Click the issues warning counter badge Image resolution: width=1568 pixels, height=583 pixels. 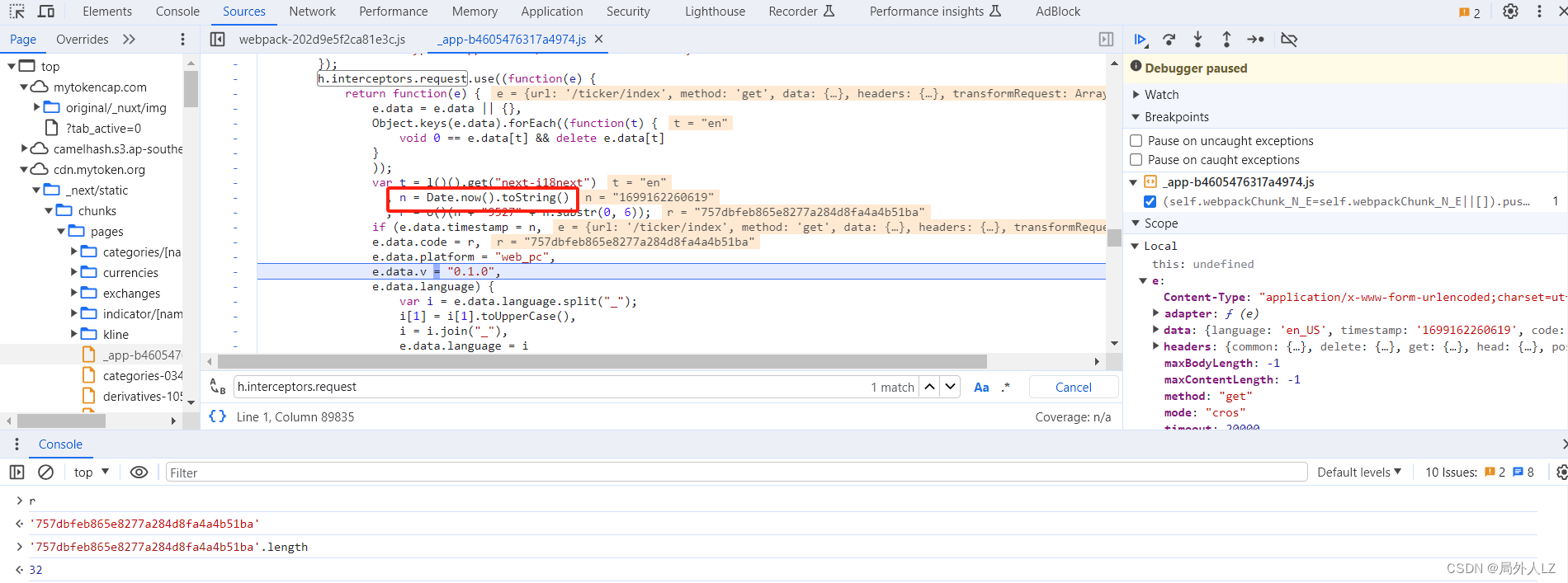tap(1470, 12)
